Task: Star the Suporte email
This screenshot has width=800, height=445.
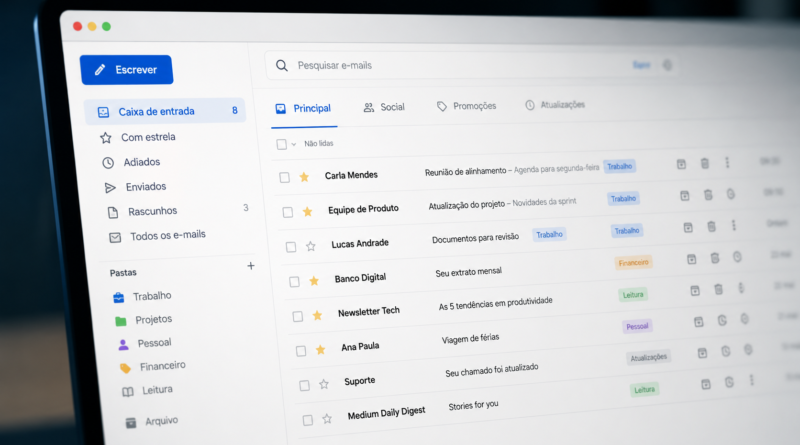Action: (x=324, y=384)
